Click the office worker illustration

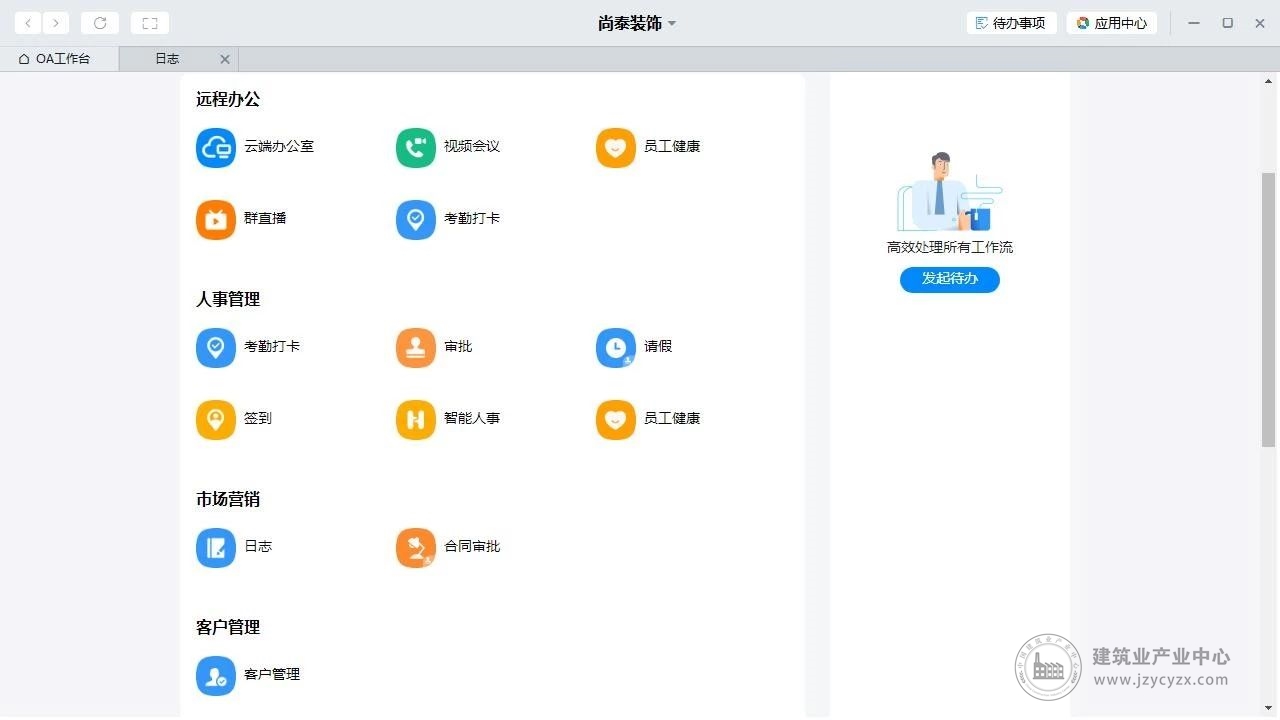click(x=950, y=192)
